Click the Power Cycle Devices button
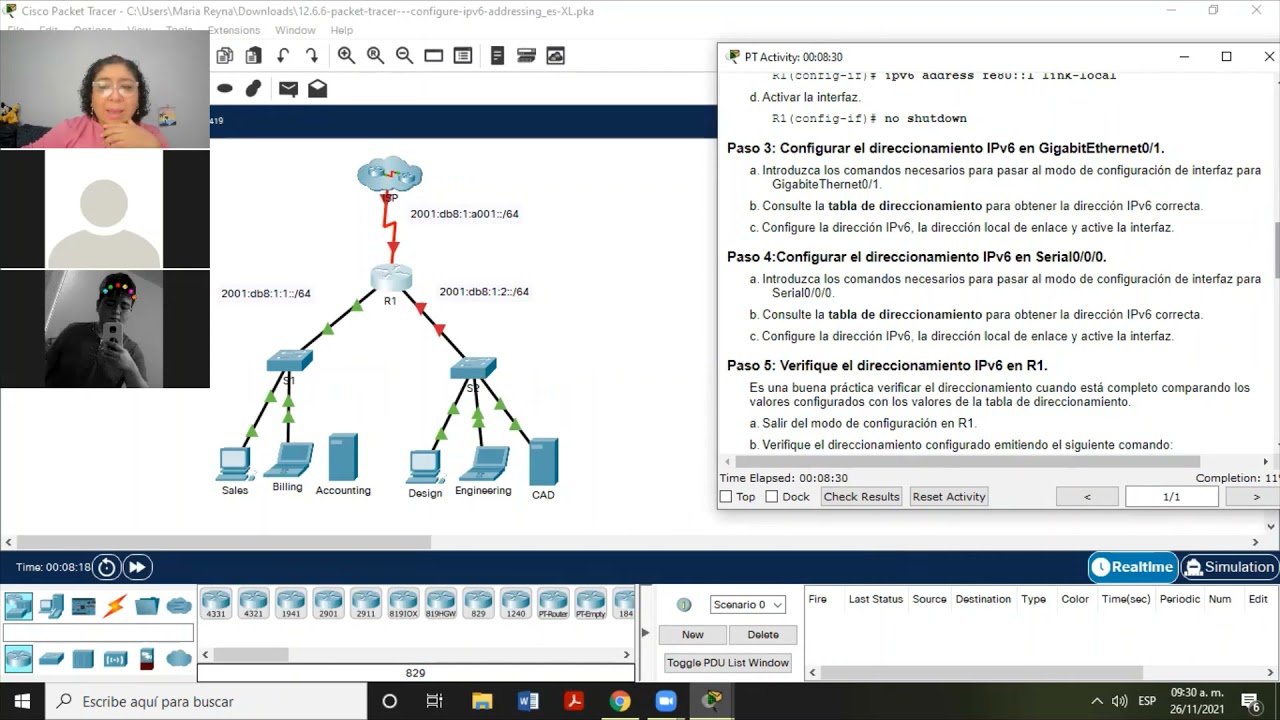Screen dimensions: 1280x720 pyautogui.click(x=106, y=567)
